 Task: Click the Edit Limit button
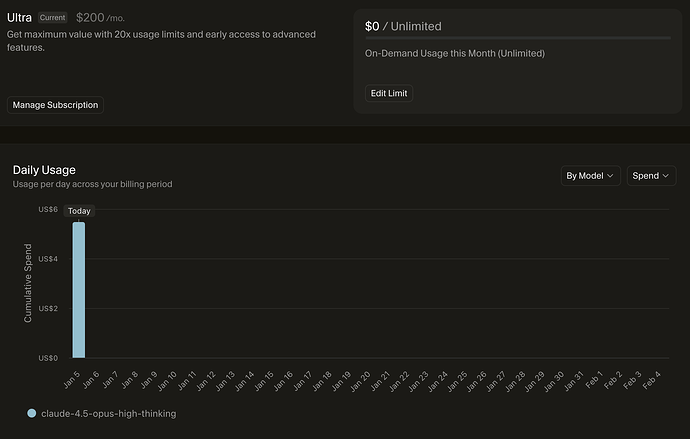[389, 93]
